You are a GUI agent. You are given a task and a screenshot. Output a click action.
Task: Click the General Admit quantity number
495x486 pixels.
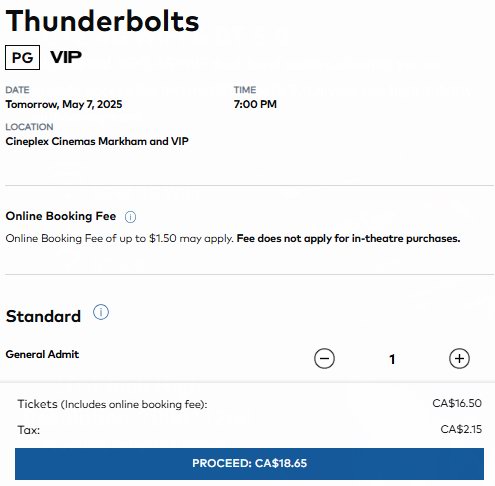392,359
